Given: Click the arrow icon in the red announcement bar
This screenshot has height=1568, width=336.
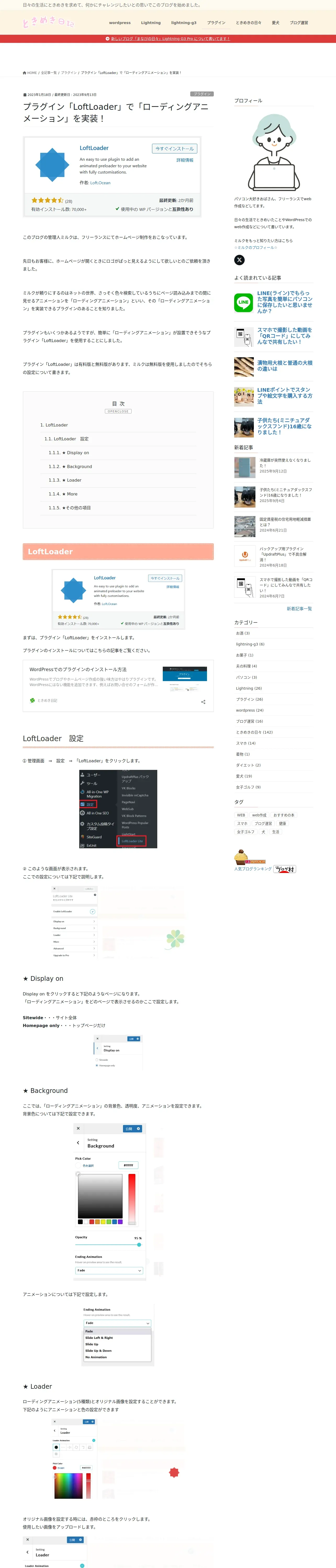Looking at the screenshot, I should (x=108, y=38).
